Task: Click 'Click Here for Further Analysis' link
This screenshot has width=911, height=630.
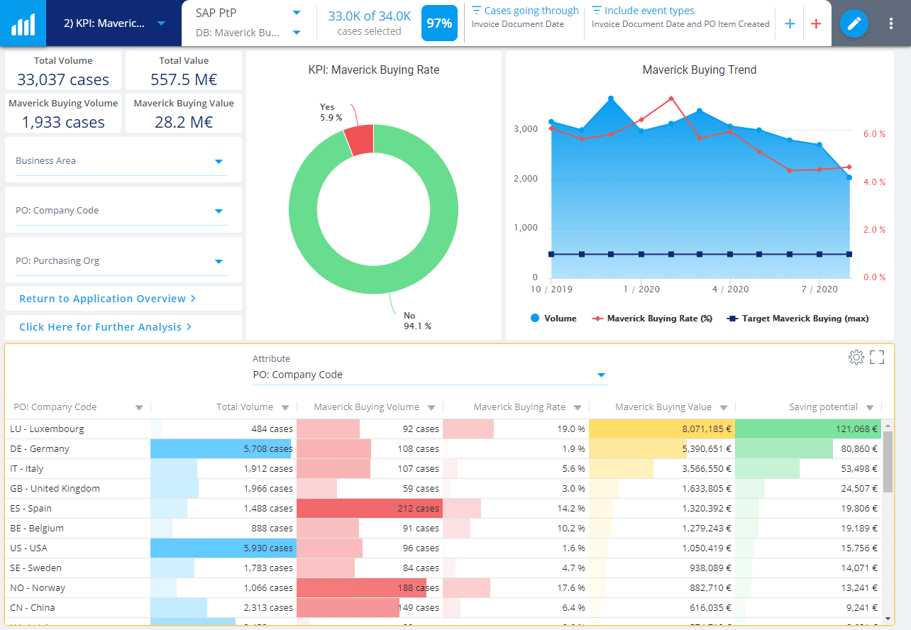Action: pyautogui.click(x=105, y=327)
